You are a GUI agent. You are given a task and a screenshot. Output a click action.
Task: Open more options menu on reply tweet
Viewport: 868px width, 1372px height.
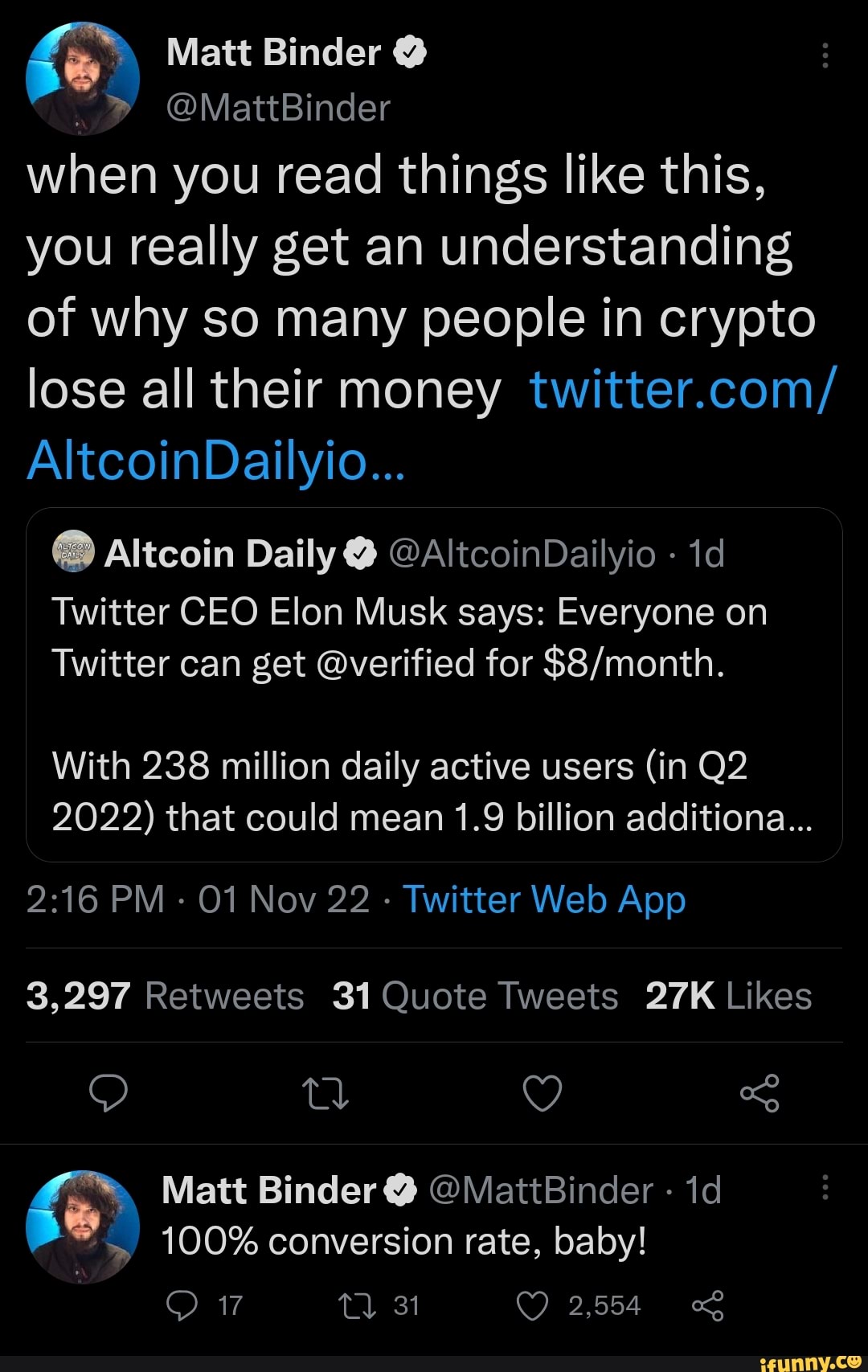coord(825,1187)
